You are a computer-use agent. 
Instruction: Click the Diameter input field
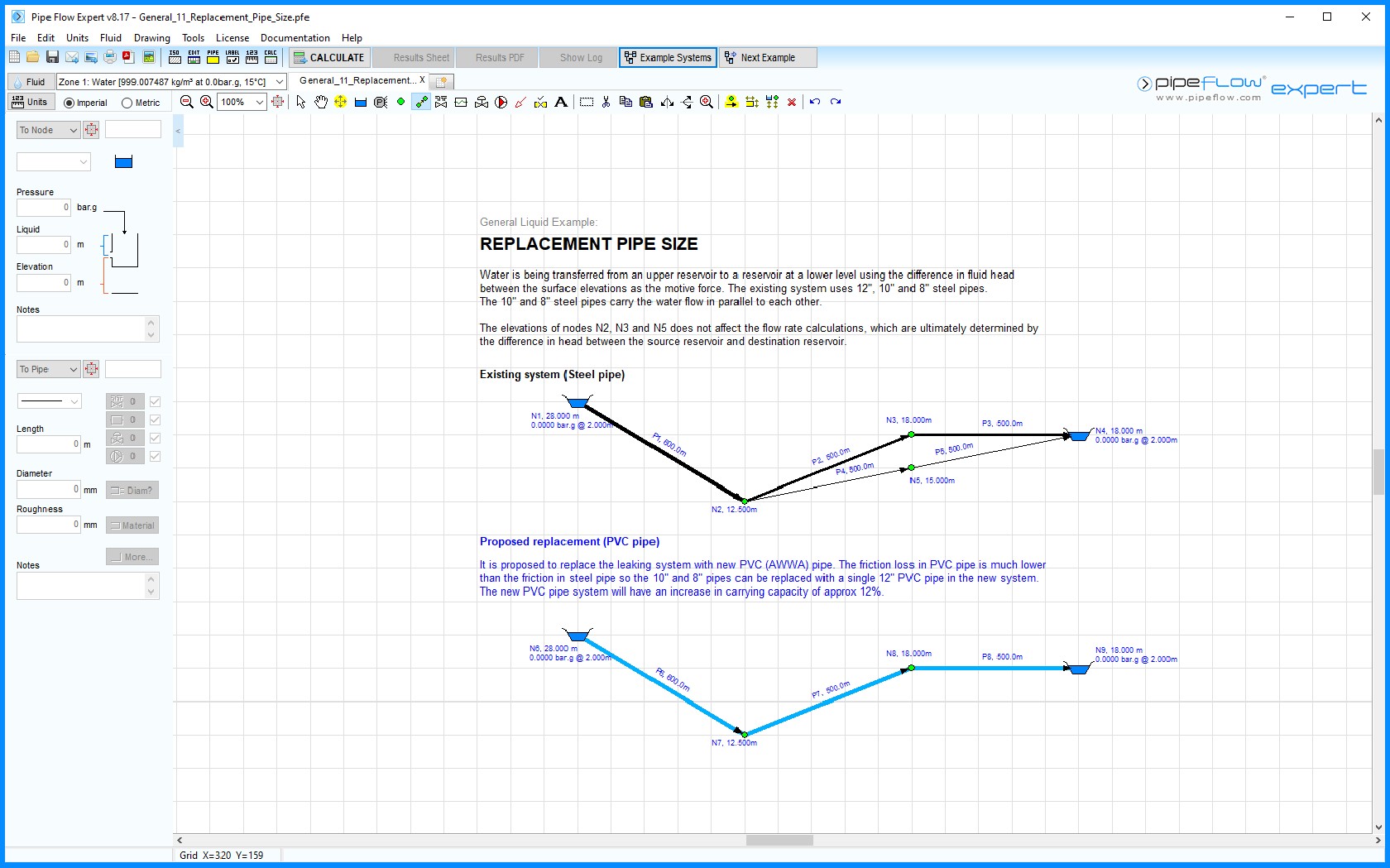(49, 489)
